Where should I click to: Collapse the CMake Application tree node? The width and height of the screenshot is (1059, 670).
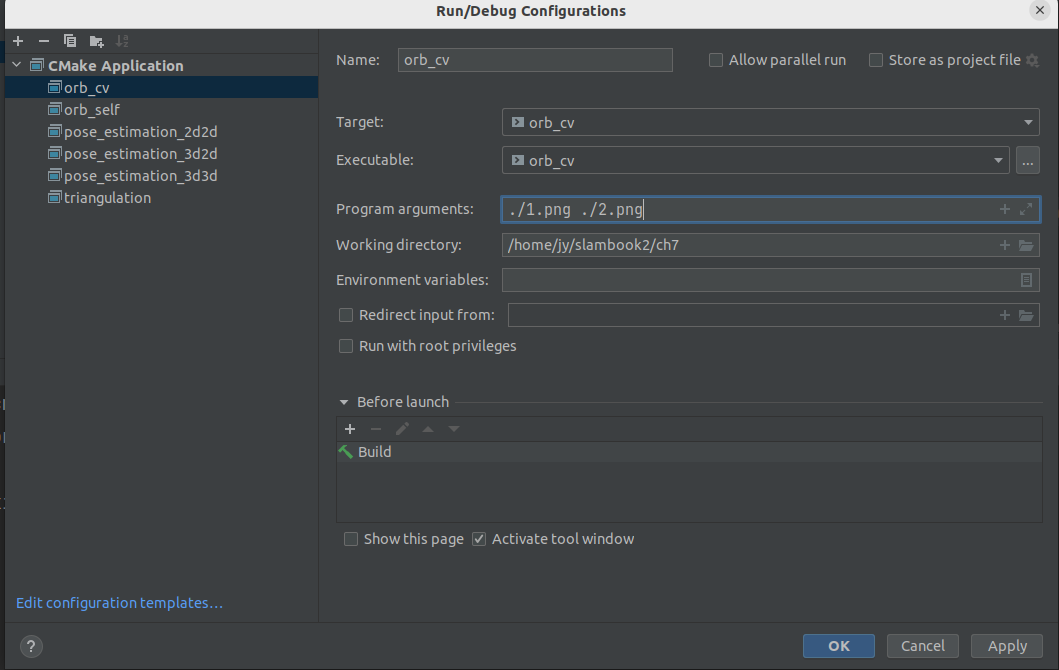17,66
